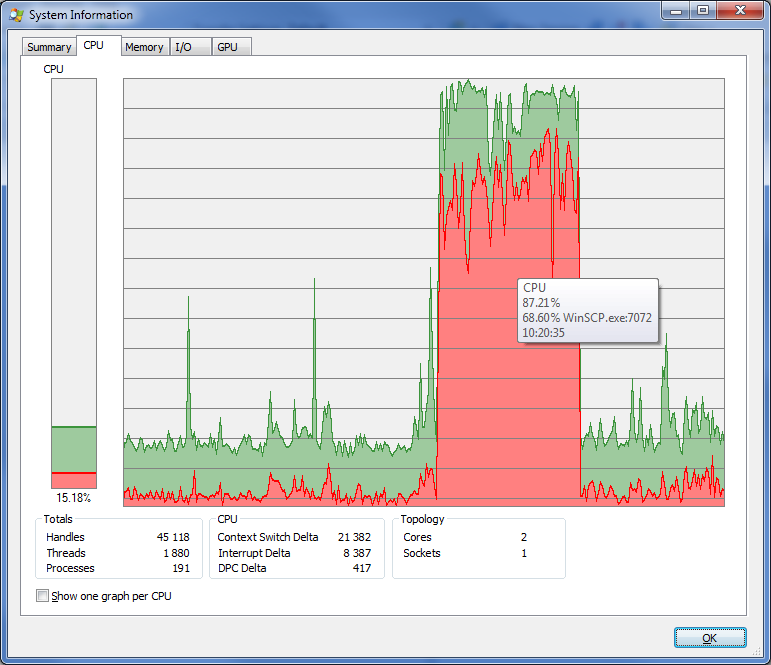Open the GPU tab
This screenshot has height=665, width=771.
(227, 47)
